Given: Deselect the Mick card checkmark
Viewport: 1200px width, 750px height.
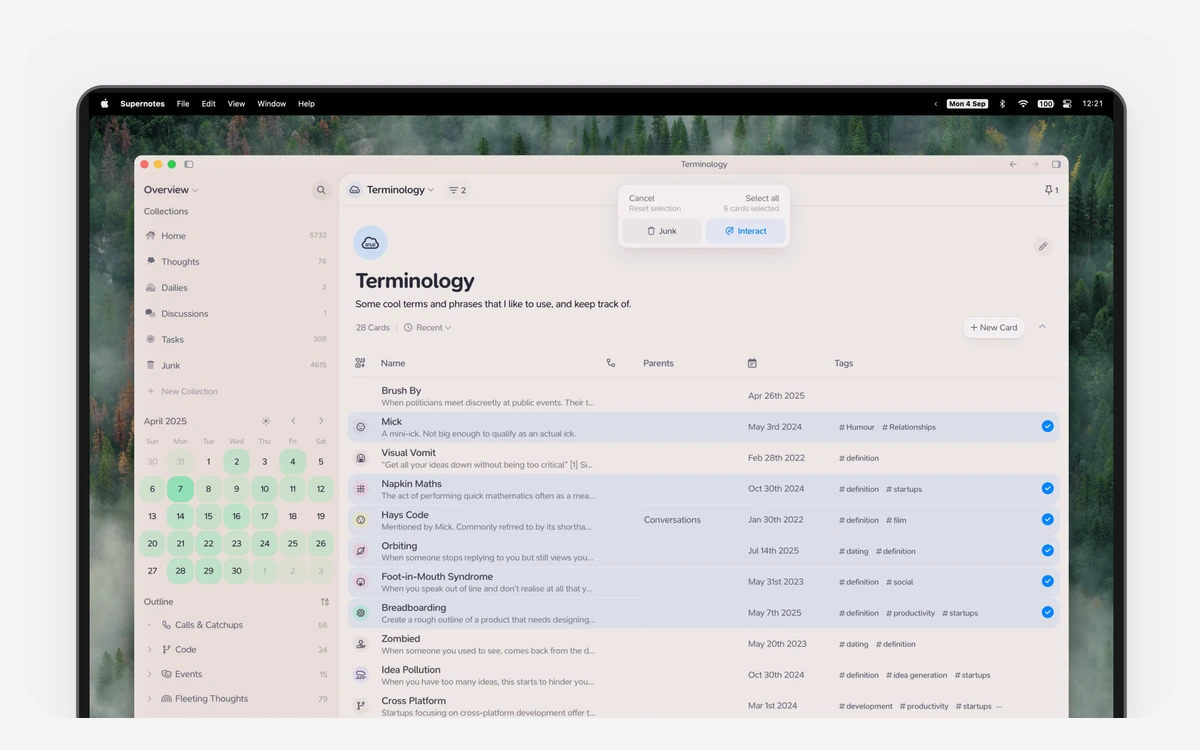Looking at the screenshot, I should (1047, 426).
